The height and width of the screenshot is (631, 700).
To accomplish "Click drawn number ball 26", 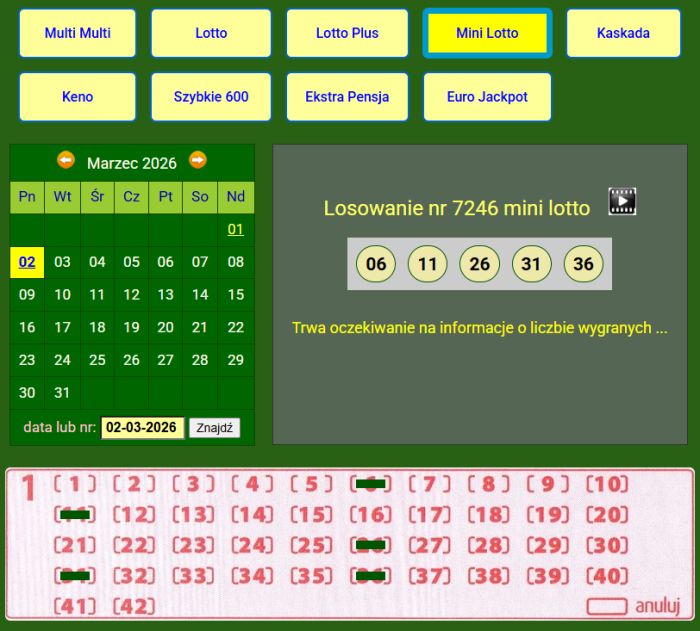I will click(480, 264).
